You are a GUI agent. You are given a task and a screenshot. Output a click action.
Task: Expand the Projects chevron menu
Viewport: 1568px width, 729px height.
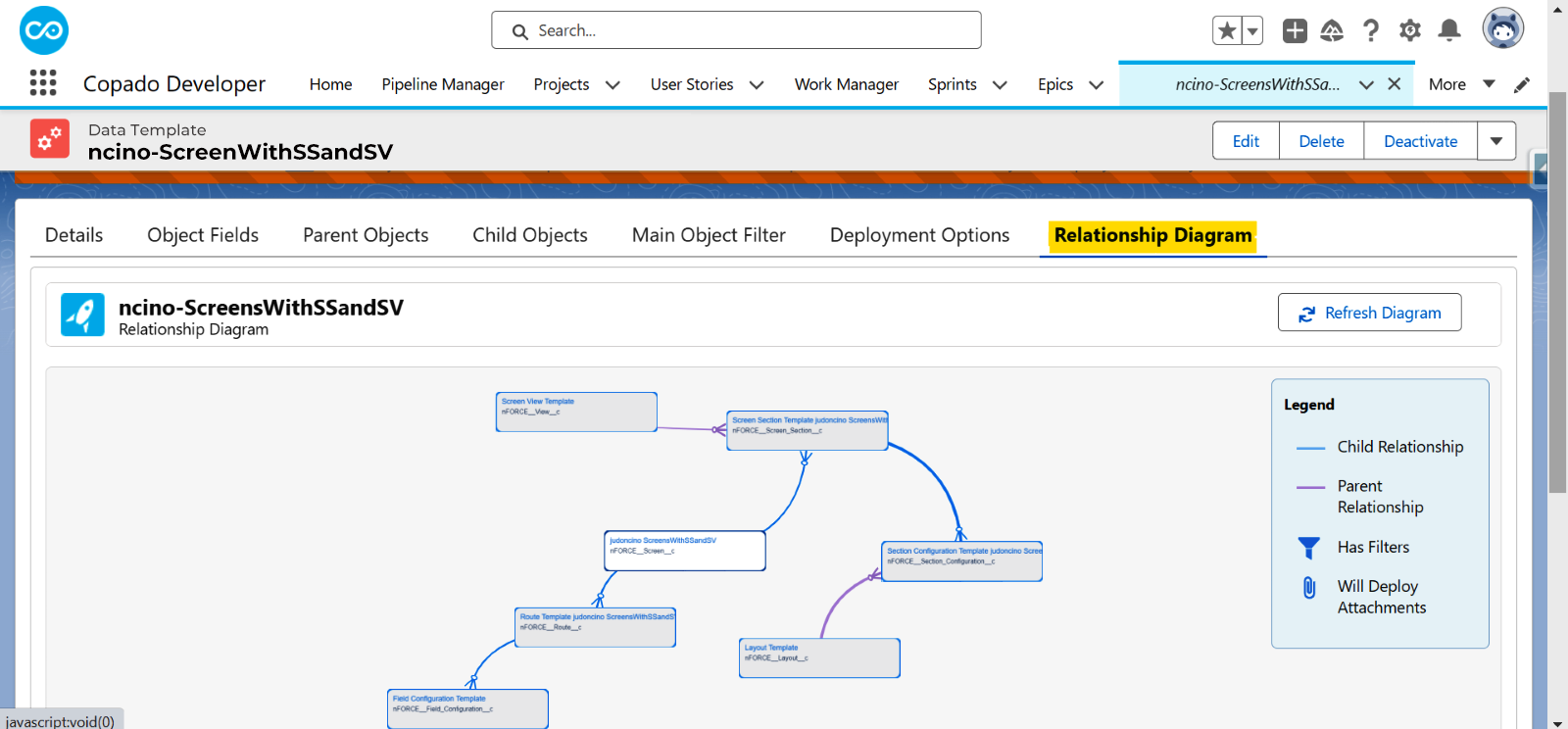click(x=613, y=85)
